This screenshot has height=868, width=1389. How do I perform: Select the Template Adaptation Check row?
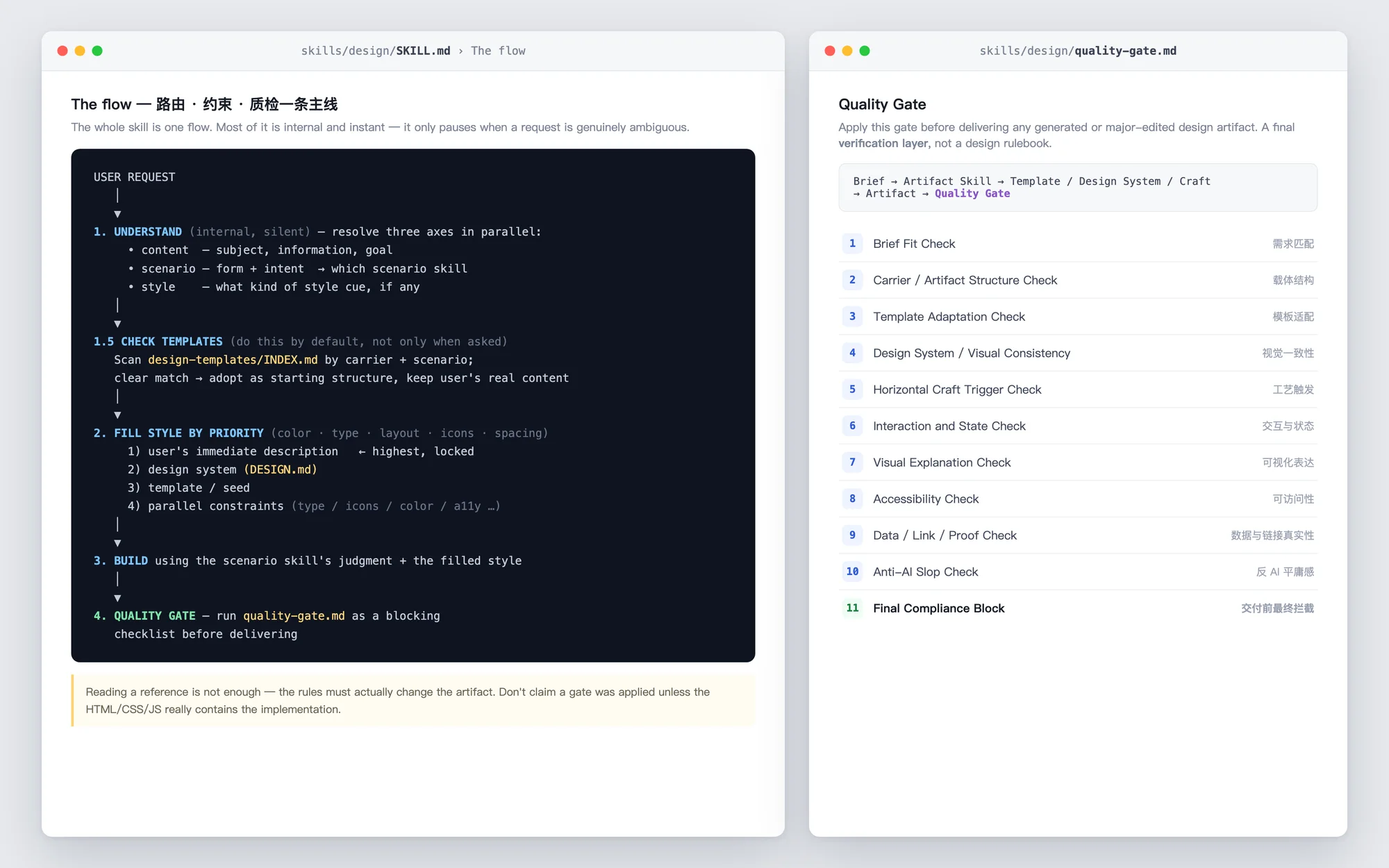tap(1078, 317)
